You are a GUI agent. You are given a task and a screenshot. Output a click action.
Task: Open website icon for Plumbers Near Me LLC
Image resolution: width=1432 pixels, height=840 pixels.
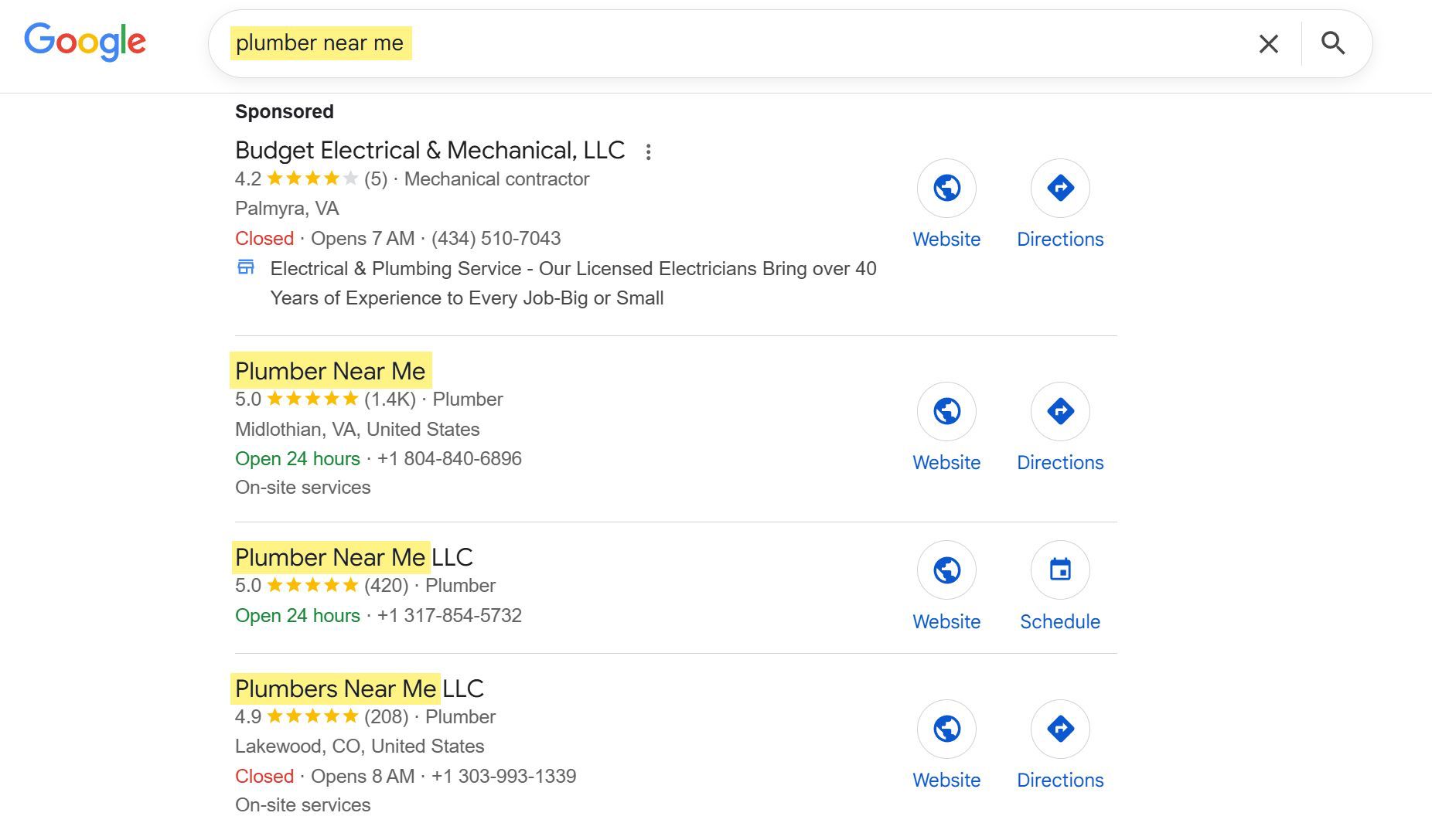[946, 729]
